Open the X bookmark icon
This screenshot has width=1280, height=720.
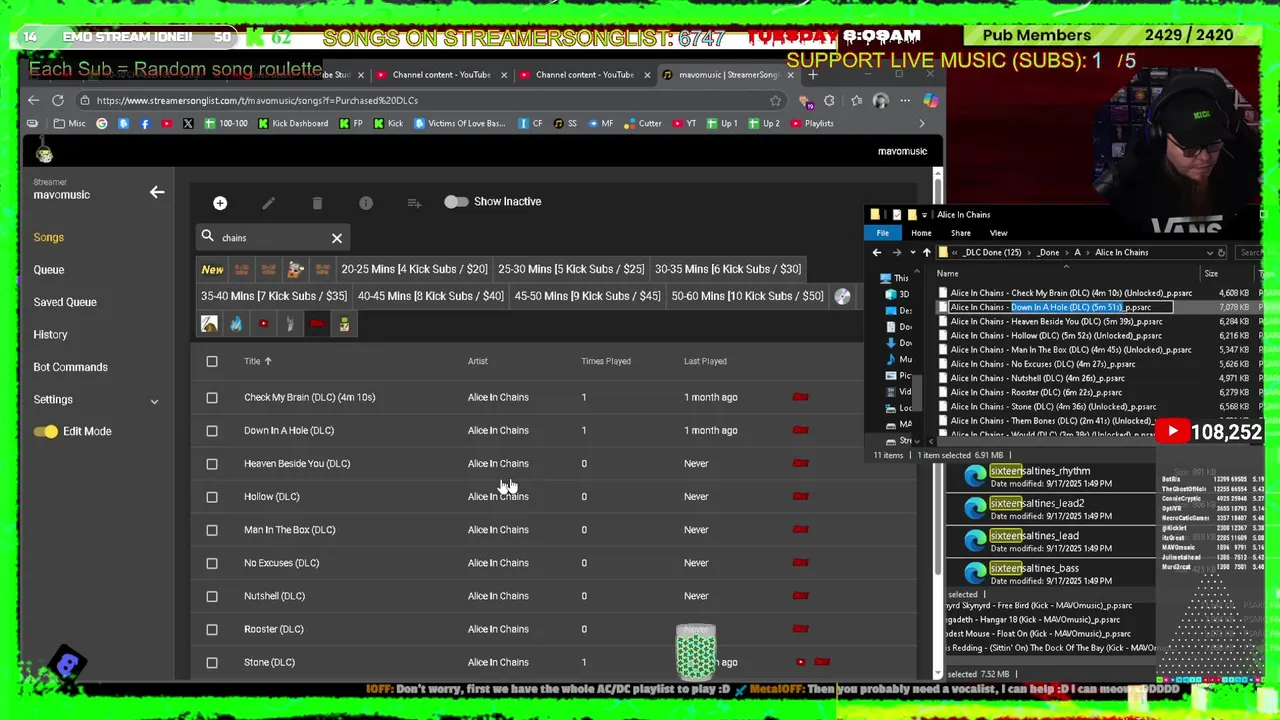pos(188,123)
